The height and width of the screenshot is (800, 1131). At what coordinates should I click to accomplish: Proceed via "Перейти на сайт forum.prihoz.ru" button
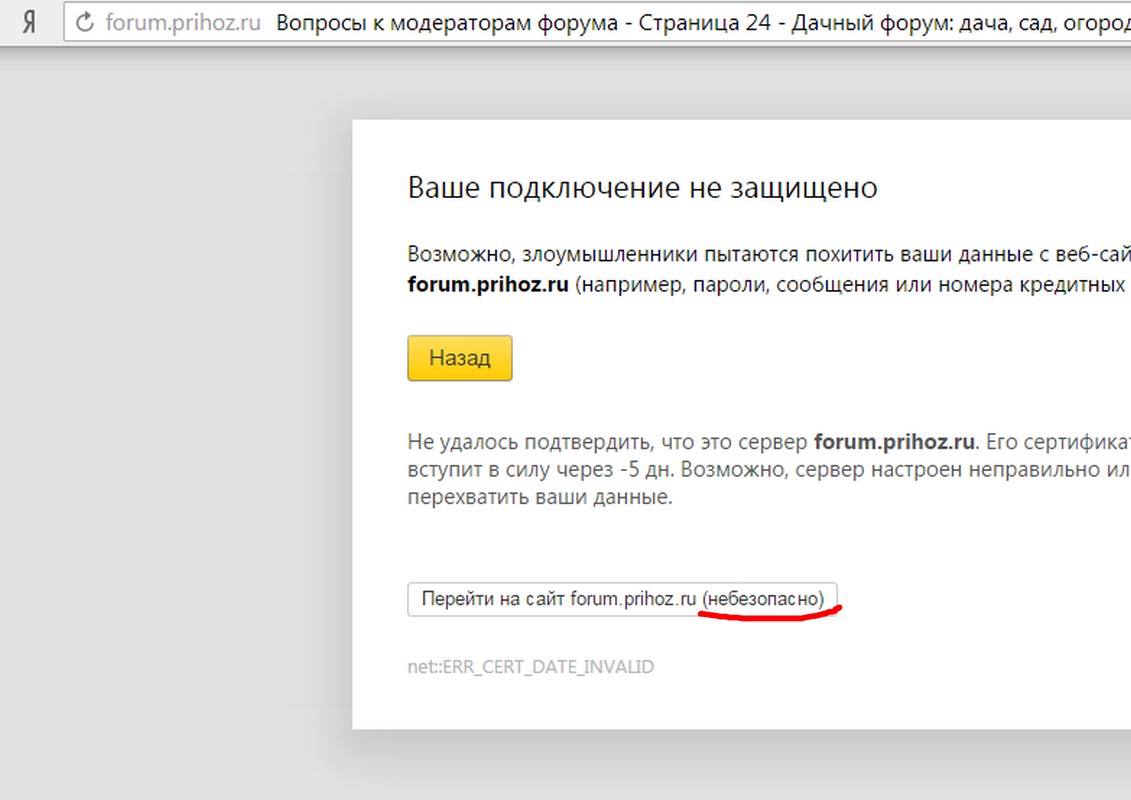(x=621, y=599)
